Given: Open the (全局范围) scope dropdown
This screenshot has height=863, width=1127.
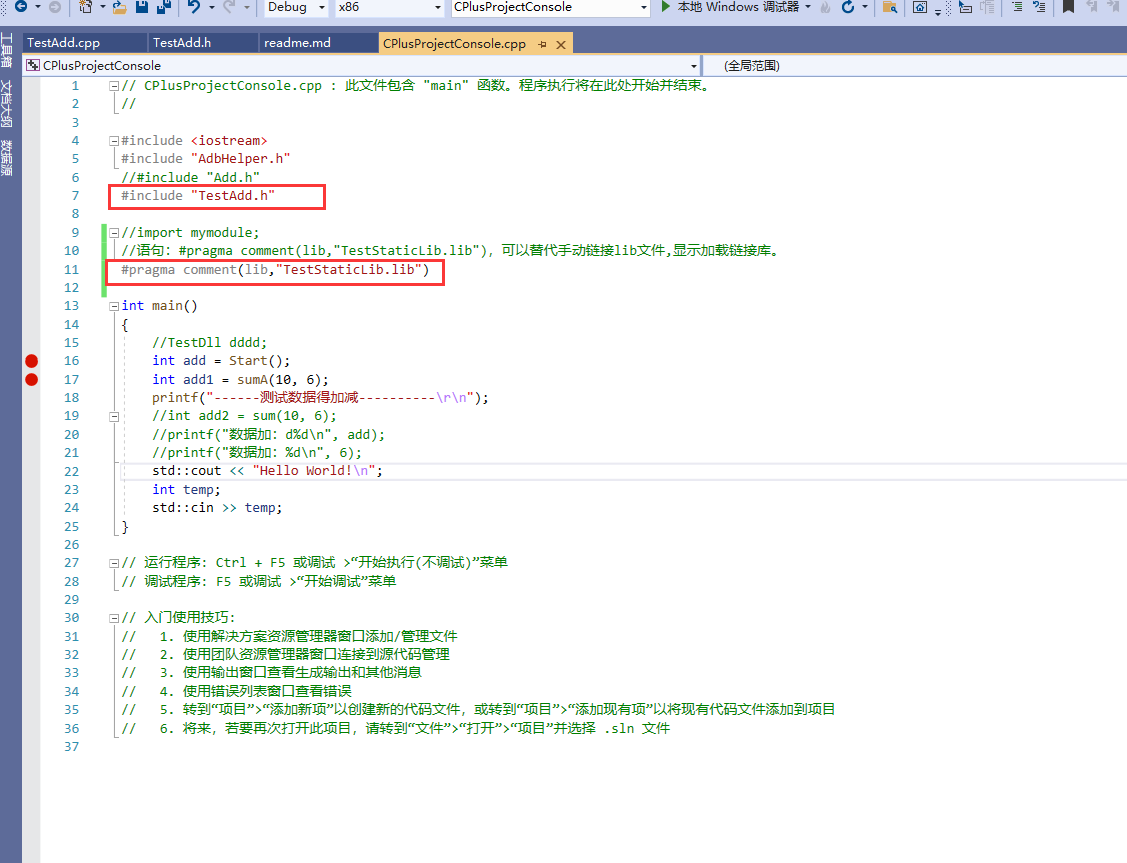Looking at the screenshot, I should click(914, 65).
